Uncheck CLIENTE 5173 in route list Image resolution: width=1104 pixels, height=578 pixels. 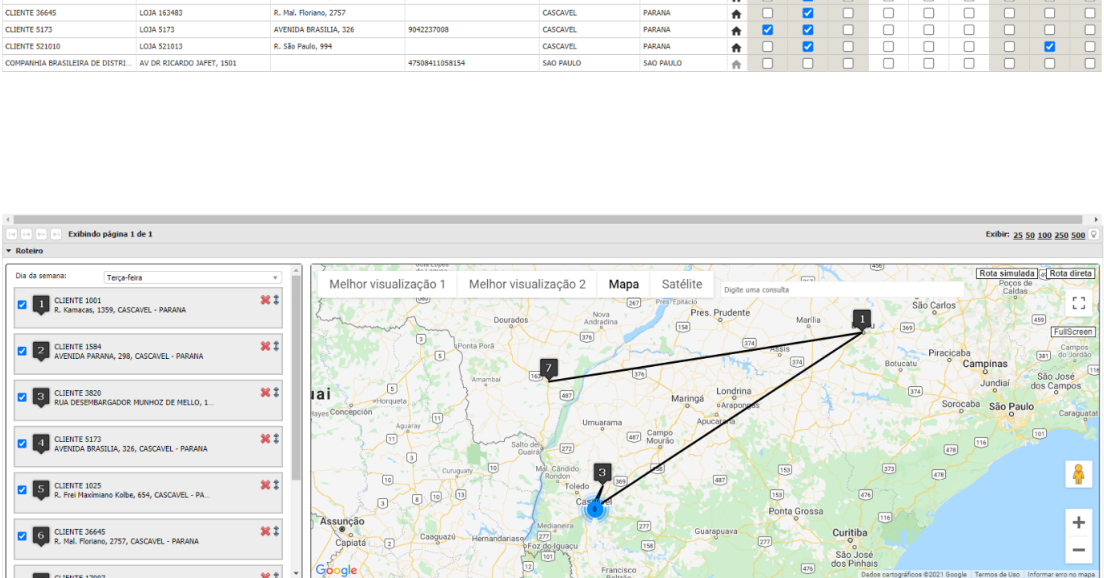click(22, 444)
